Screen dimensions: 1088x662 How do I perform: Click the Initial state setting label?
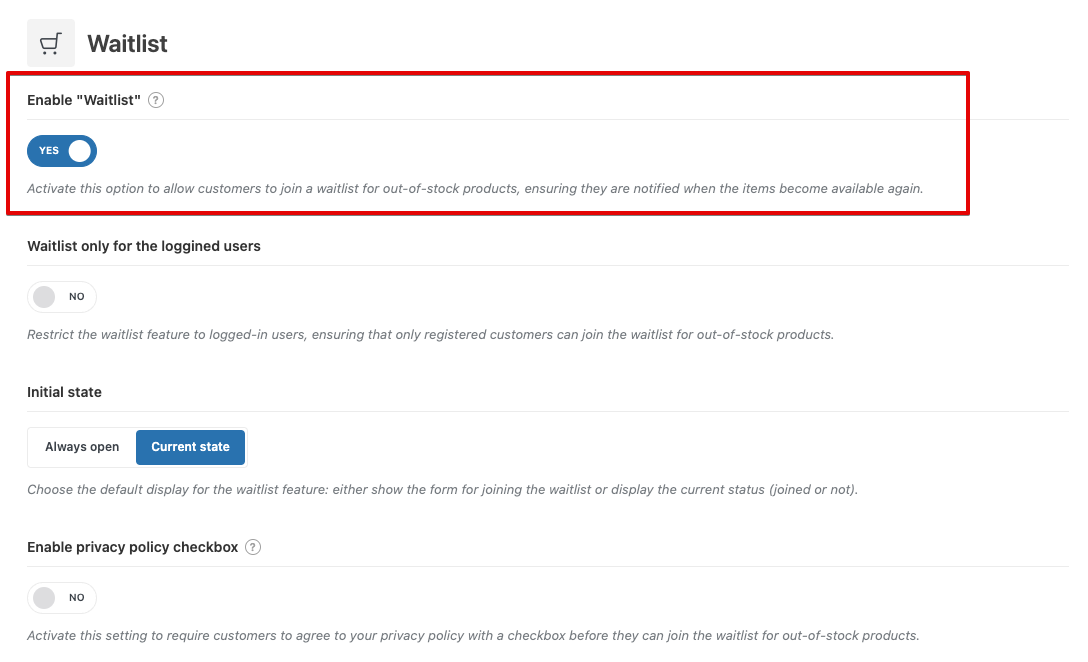[x=64, y=392]
